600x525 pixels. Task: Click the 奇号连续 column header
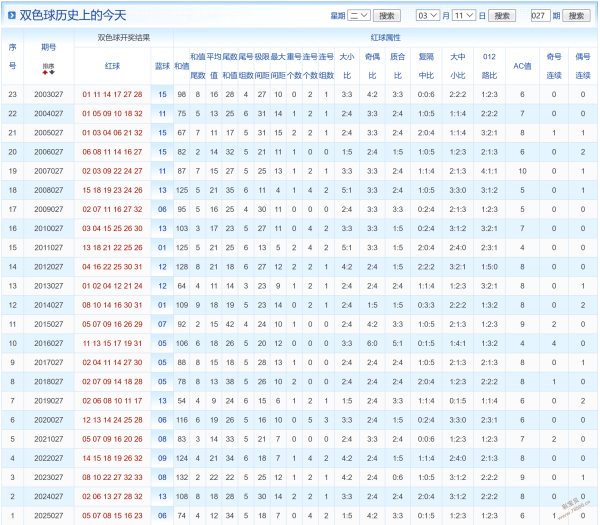(x=554, y=65)
